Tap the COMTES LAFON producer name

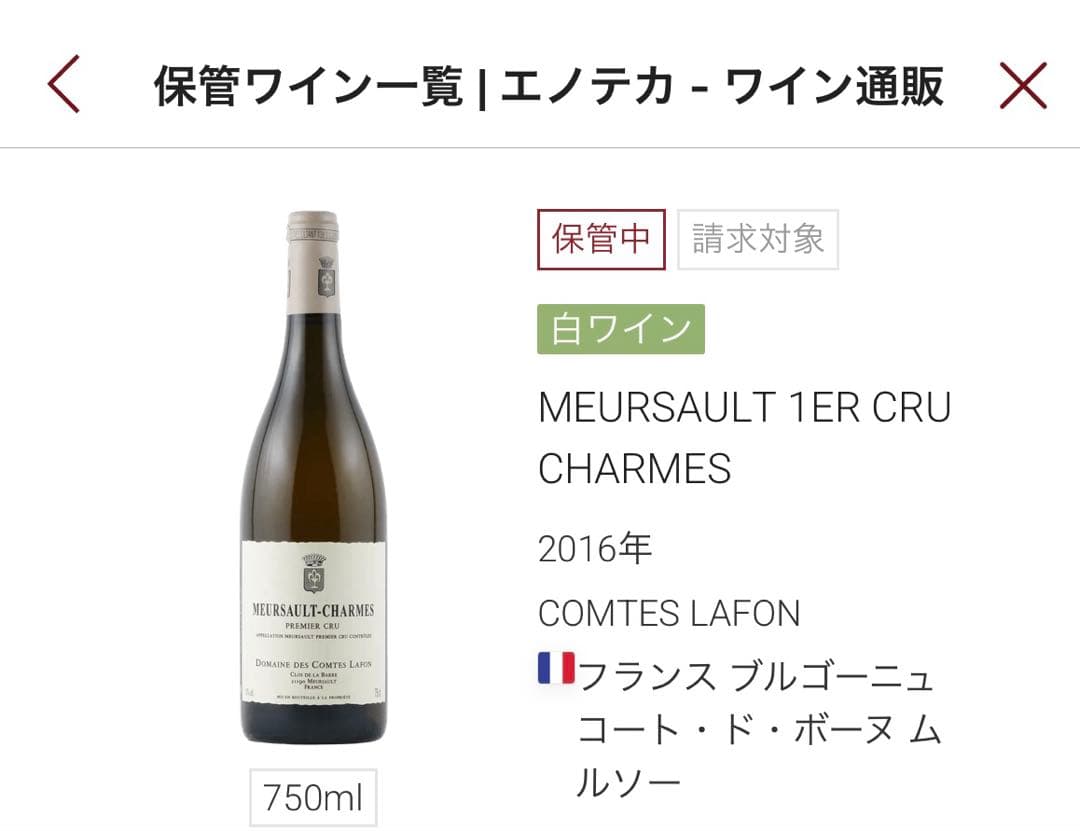click(669, 613)
